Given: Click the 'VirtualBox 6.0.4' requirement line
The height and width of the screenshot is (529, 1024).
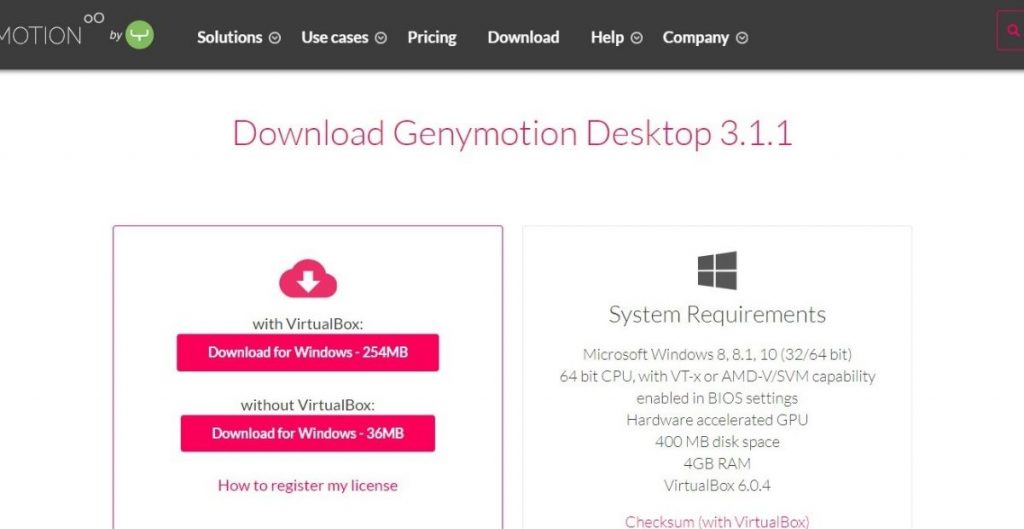Looking at the screenshot, I should pos(717,486).
